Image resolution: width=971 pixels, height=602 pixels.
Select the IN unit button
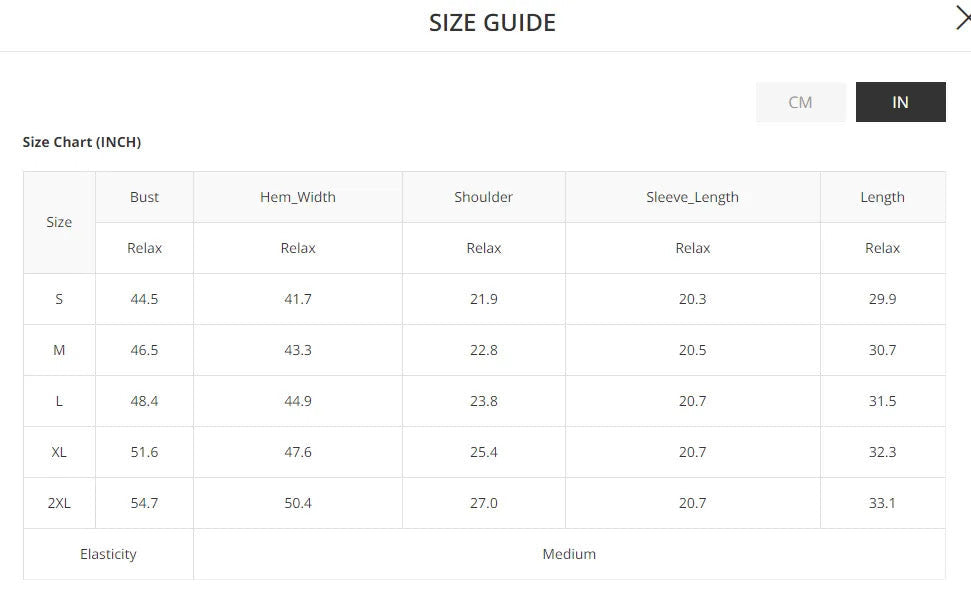coord(900,102)
